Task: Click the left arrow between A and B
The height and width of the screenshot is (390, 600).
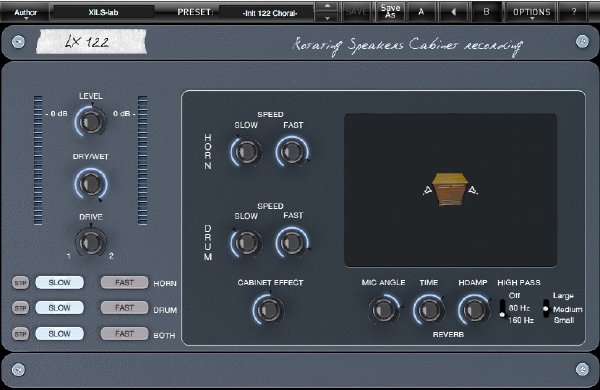Action: tap(453, 12)
